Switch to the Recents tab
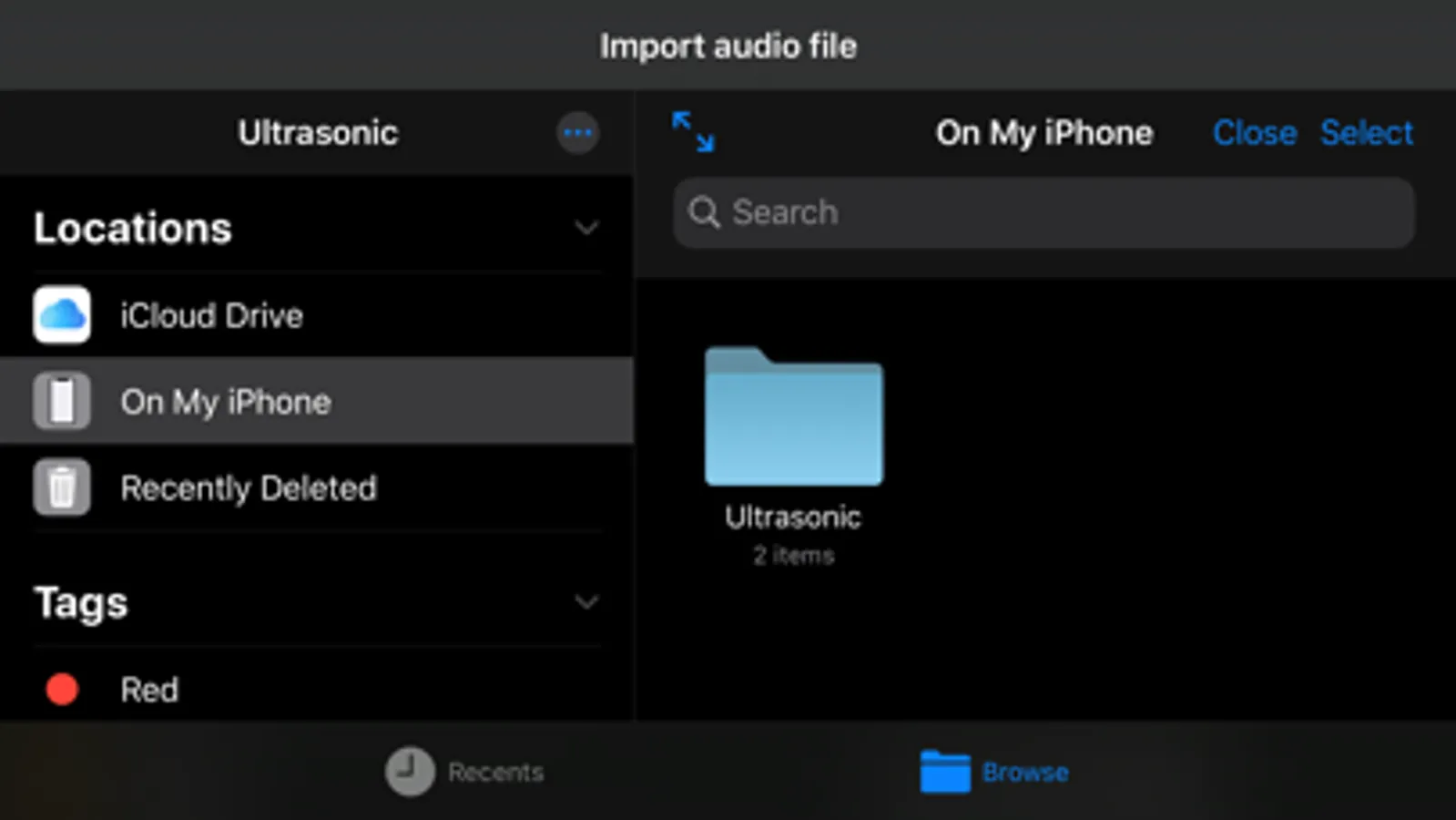This screenshot has height=820, width=1456. (464, 772)
